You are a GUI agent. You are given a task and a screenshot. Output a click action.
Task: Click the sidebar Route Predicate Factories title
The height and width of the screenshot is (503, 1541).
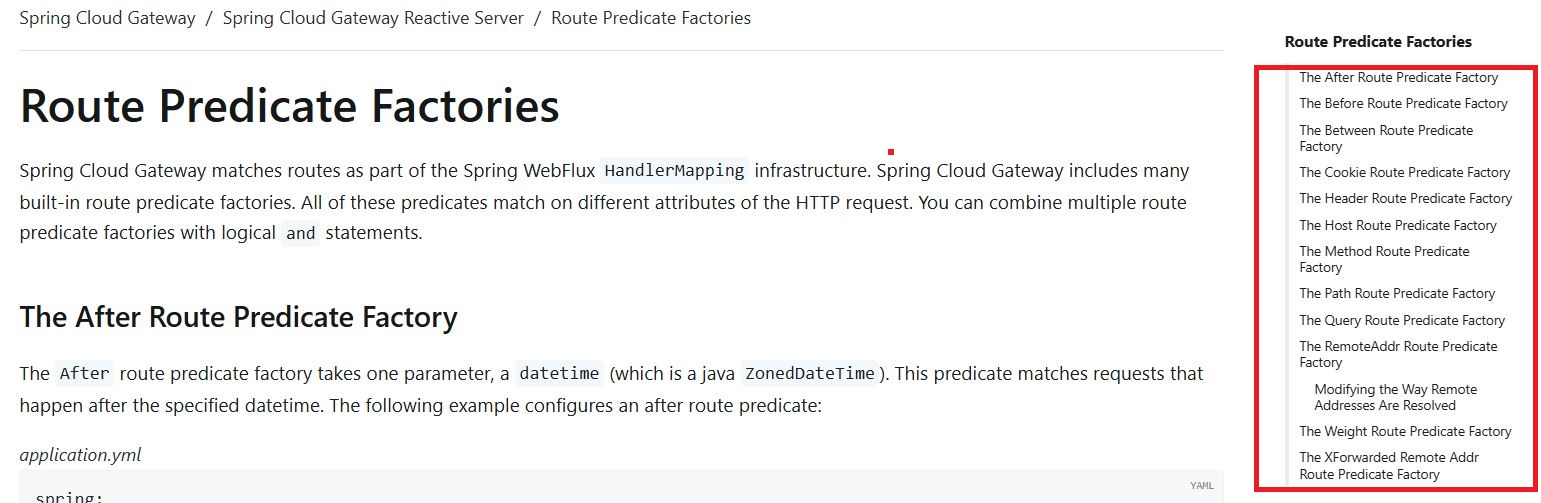click(x=1377, y=42)
